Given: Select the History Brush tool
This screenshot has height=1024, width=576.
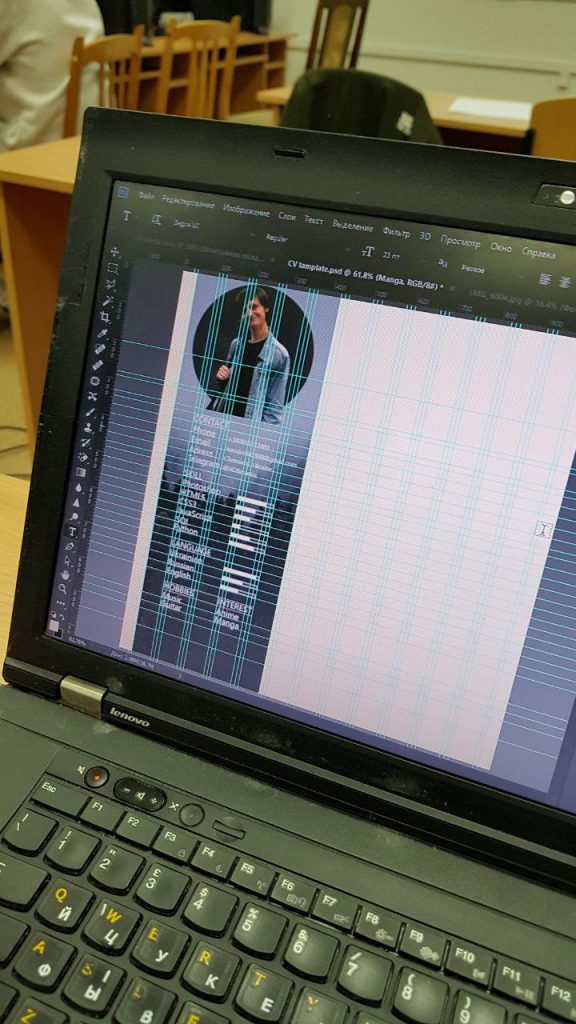Looking at the screenshot, I should tap(85, 441).
